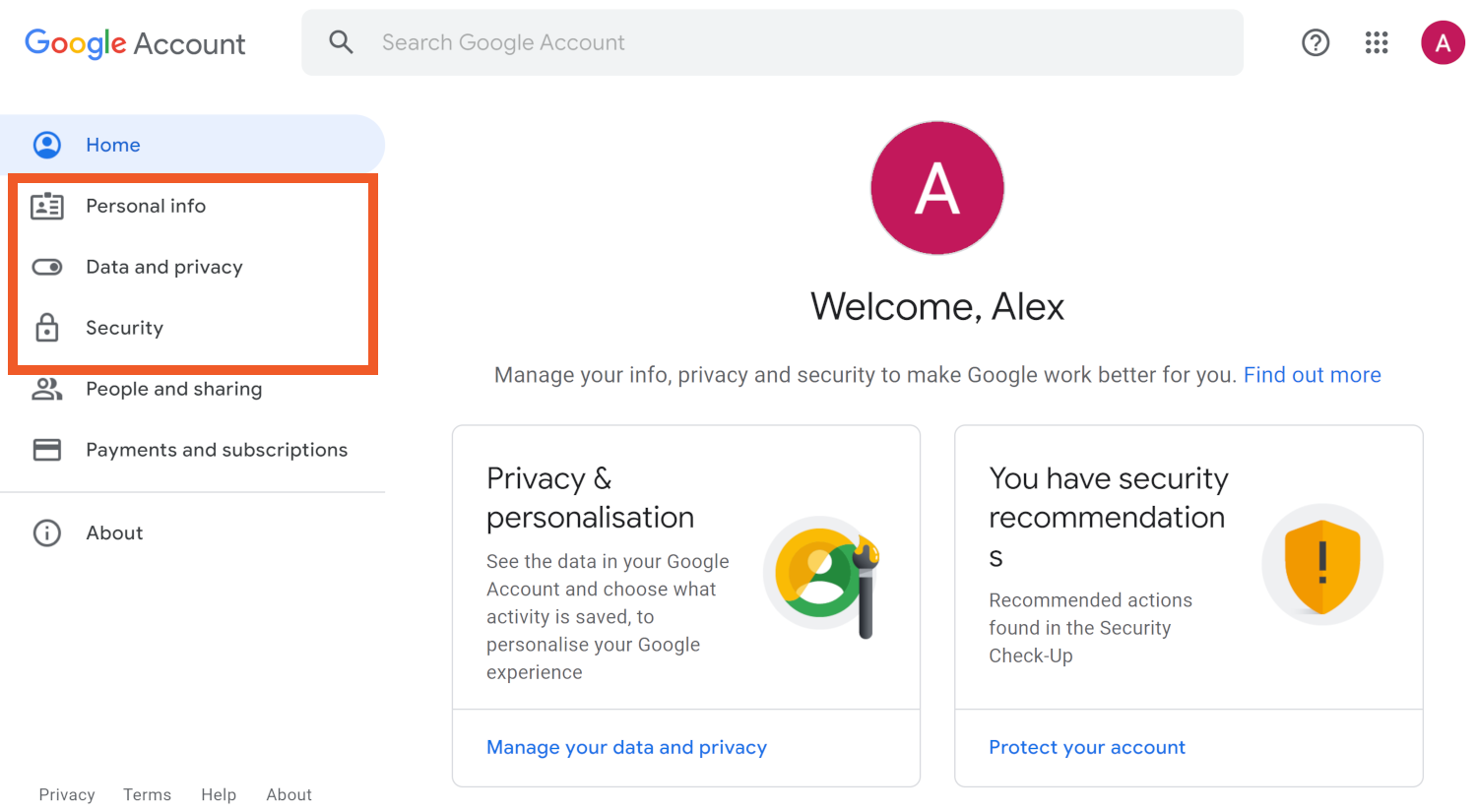Go to Data and privacy section
This screenshot has width=1477, height=812.
coord(164,267)
